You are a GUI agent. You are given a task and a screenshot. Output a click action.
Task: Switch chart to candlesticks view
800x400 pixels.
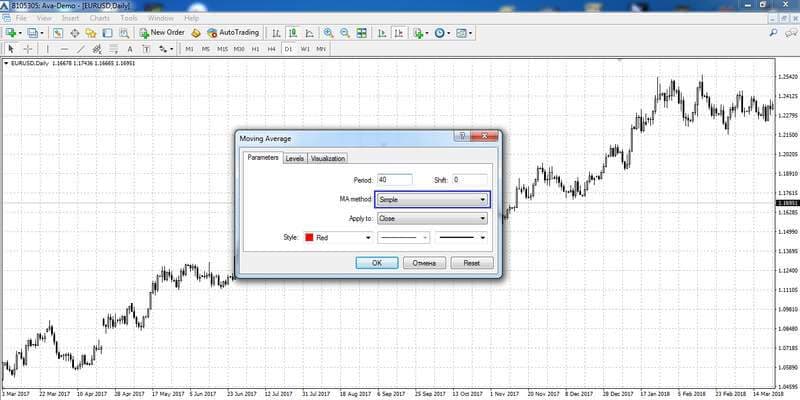pos(293,33)
